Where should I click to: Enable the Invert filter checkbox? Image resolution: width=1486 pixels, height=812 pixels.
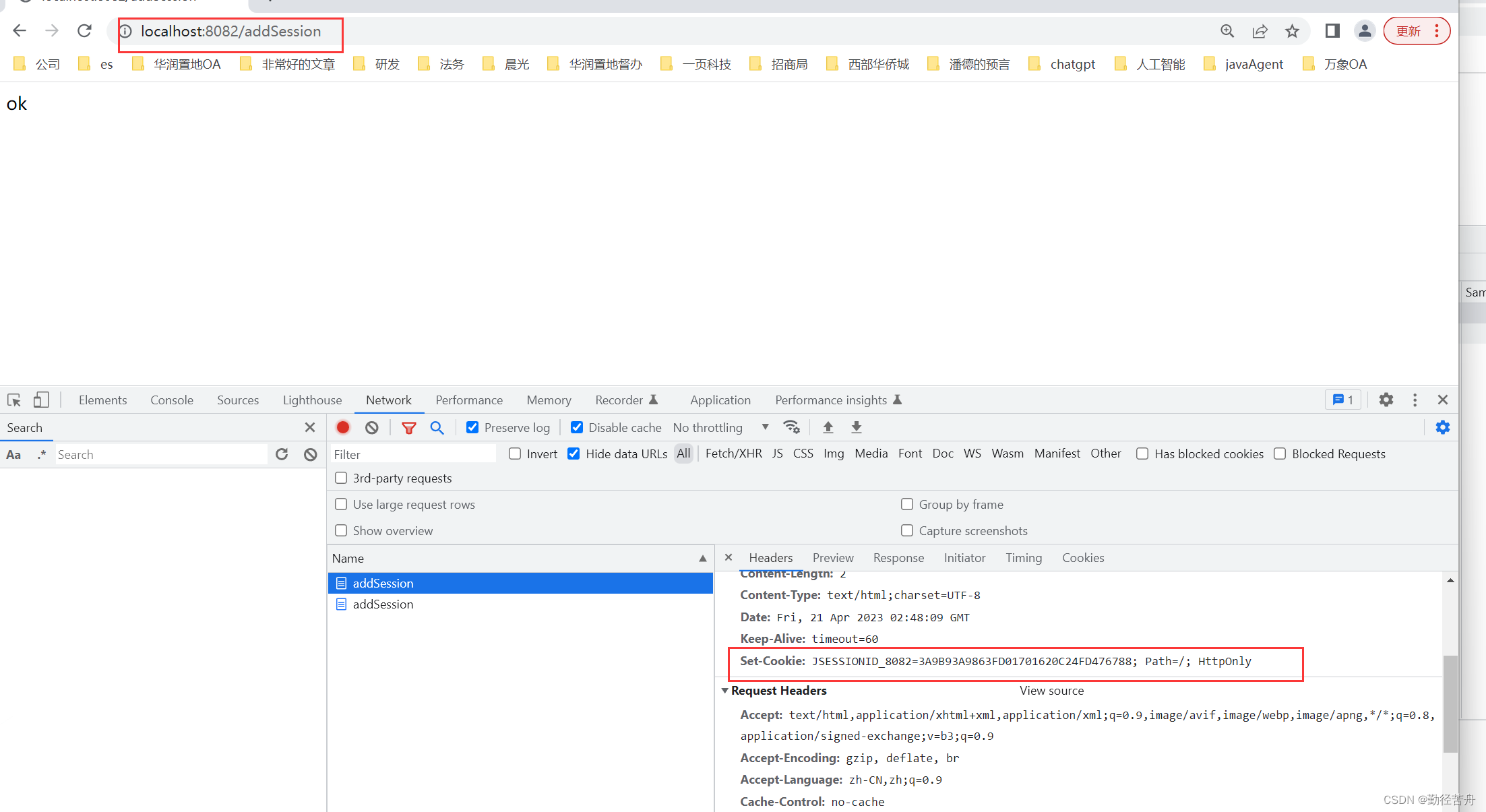515,454
